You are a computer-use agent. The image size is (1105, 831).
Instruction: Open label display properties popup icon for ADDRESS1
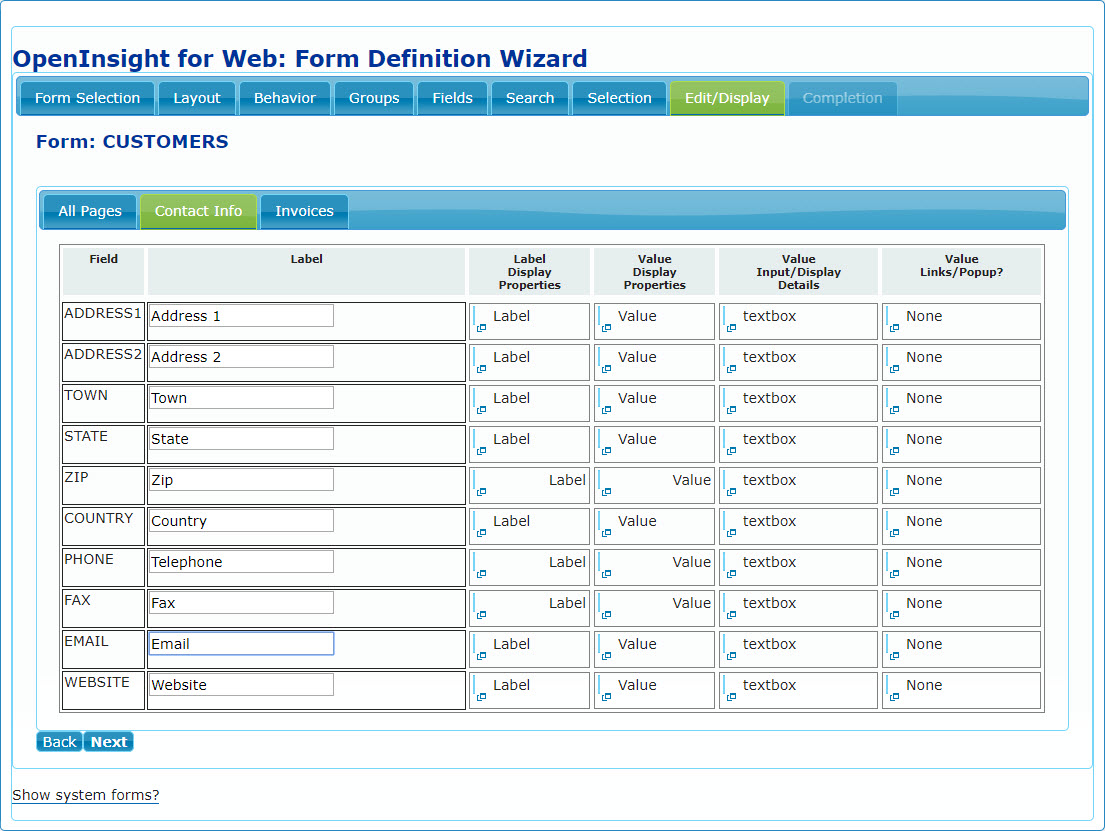481,328
